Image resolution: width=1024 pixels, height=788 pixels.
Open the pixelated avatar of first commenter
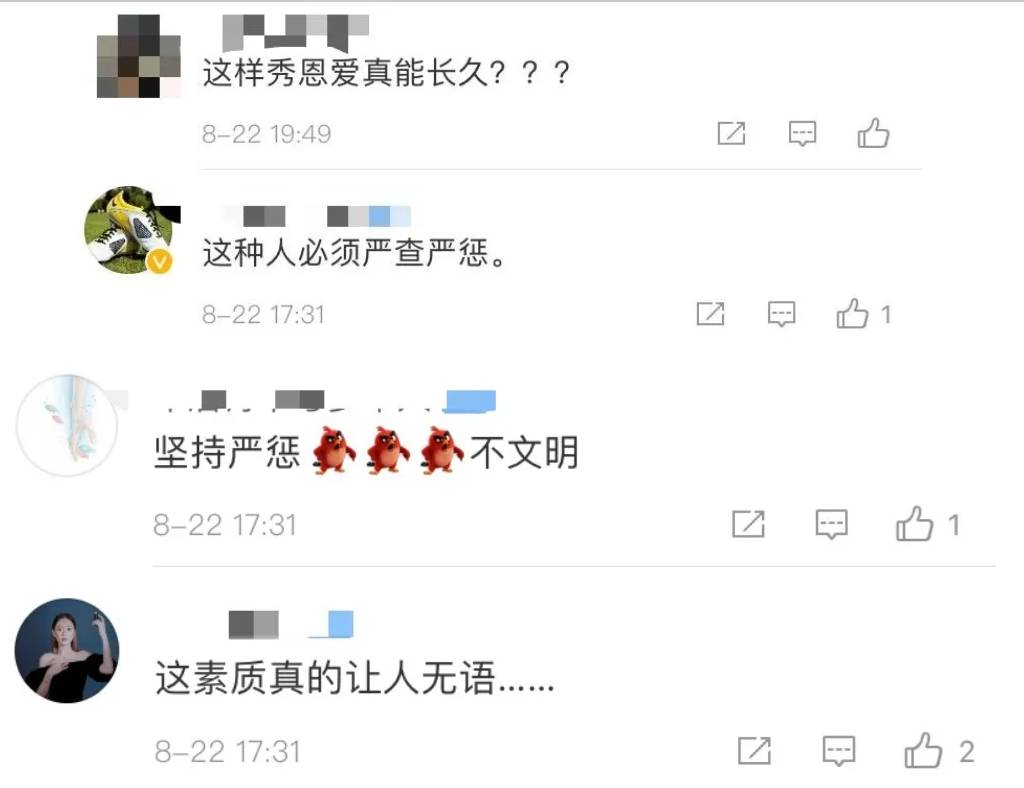click(x=138, y=56)
